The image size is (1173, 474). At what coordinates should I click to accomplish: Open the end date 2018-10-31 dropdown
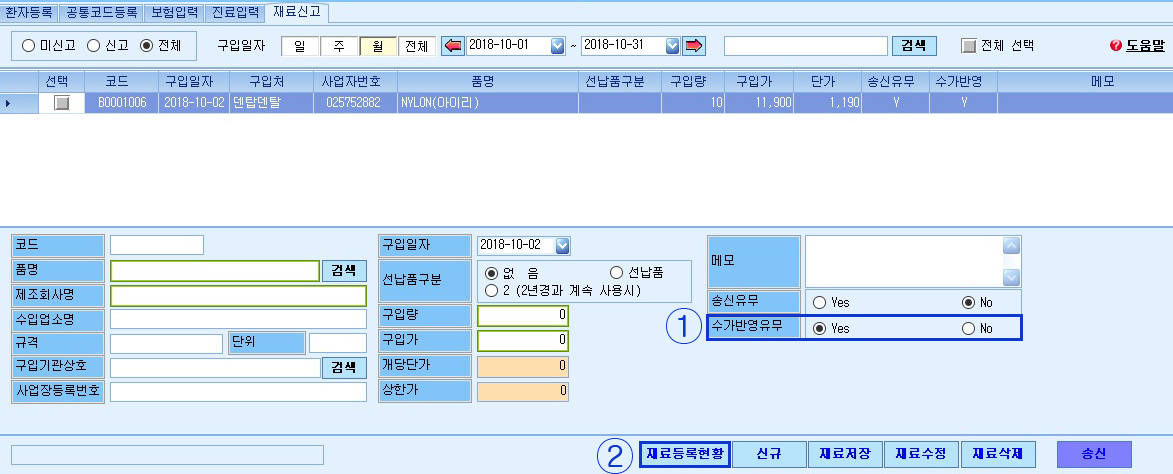pyautogui.click(x=673, y=46)
